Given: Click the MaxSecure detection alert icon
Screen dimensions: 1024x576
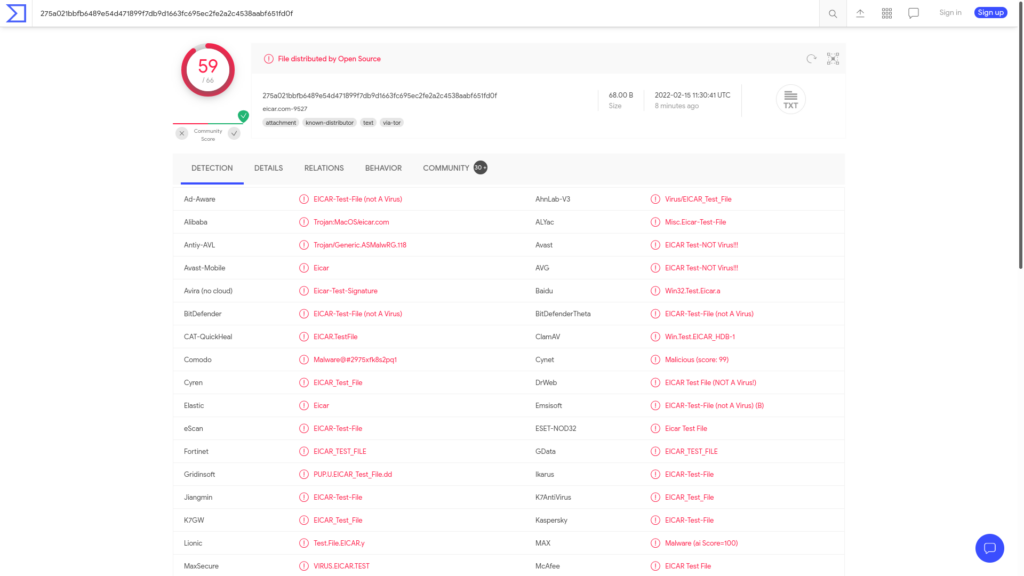Looking at the screenshot, I should [x=304, y=566].
